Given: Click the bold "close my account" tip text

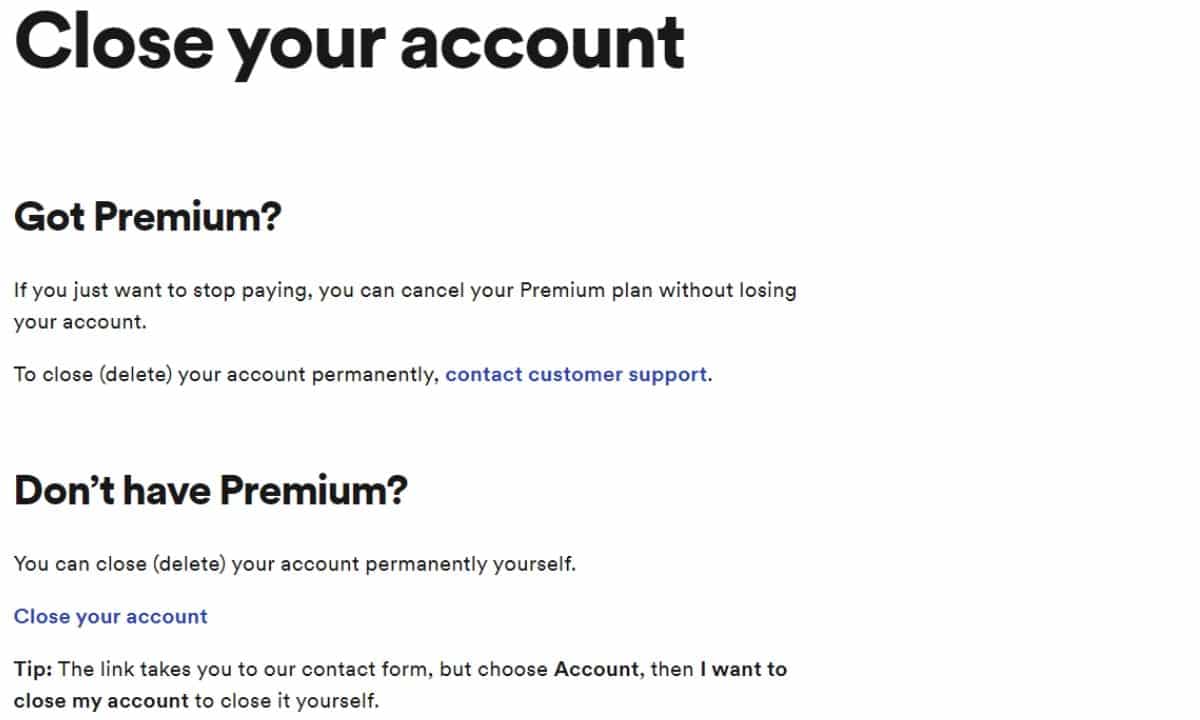Looking at the screenshot, I should [x=101, y=700].
